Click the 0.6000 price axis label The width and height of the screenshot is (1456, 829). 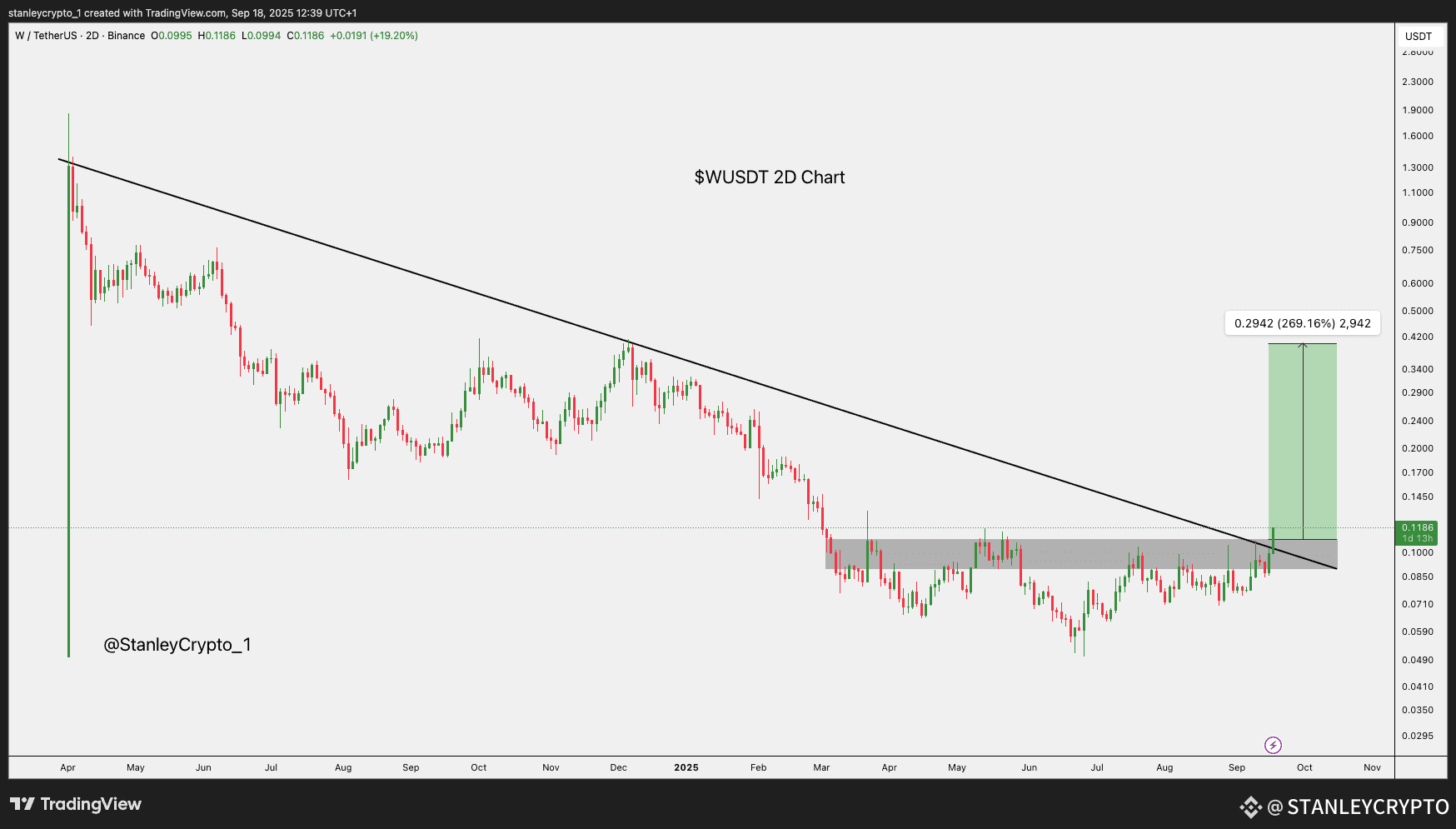click(1418, 283)
